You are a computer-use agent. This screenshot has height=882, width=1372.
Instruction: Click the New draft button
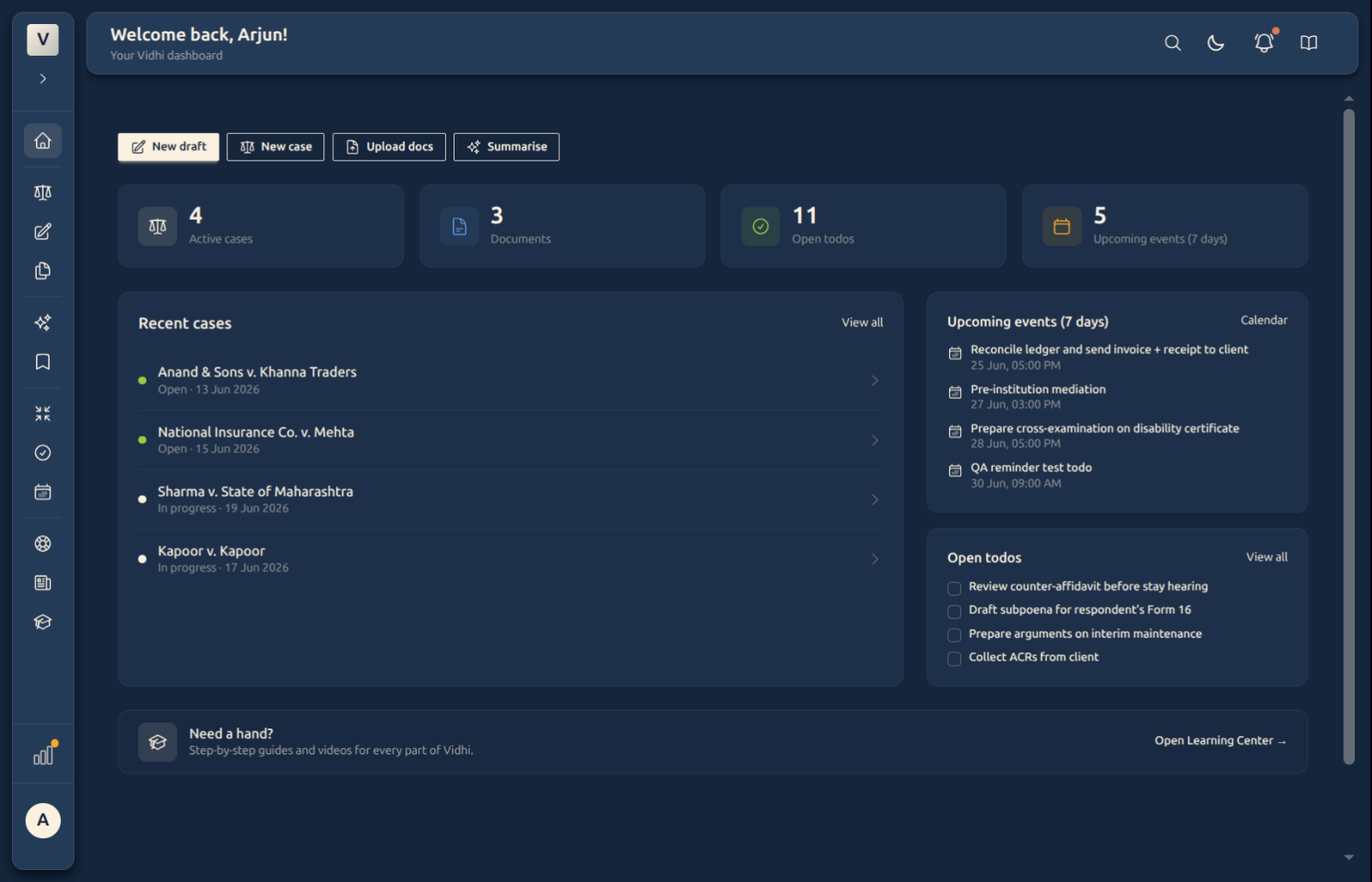[168, 147]
